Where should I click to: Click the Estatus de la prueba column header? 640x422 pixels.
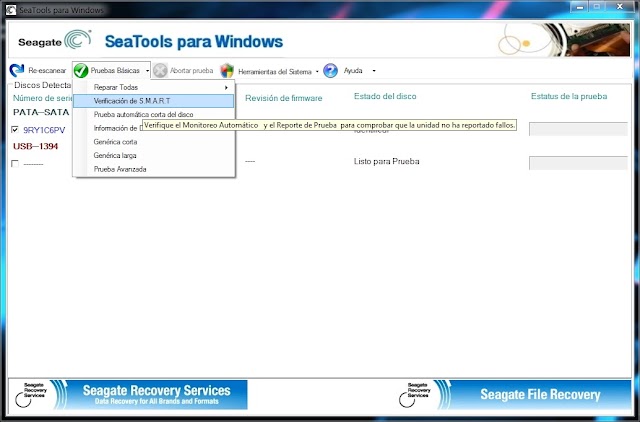coord(569,96)
